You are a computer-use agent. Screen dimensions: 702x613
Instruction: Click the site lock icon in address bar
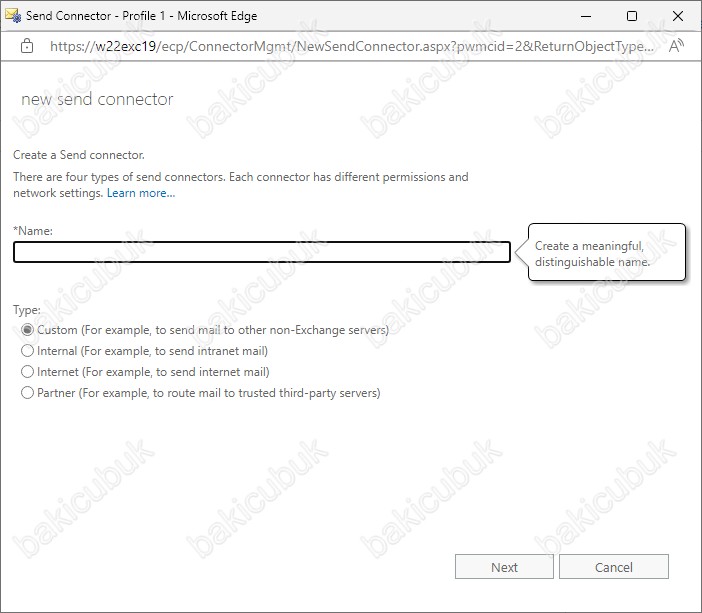click(x=27, y=46)
